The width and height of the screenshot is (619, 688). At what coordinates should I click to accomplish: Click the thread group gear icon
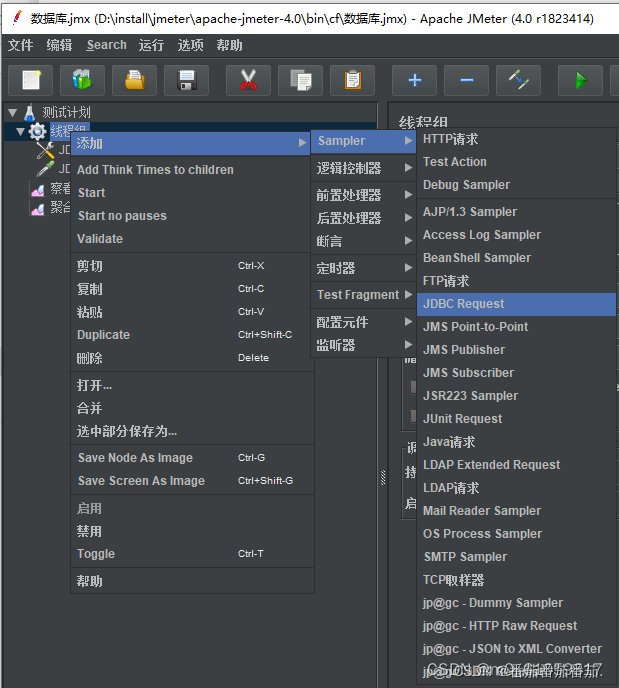(37, 132)
